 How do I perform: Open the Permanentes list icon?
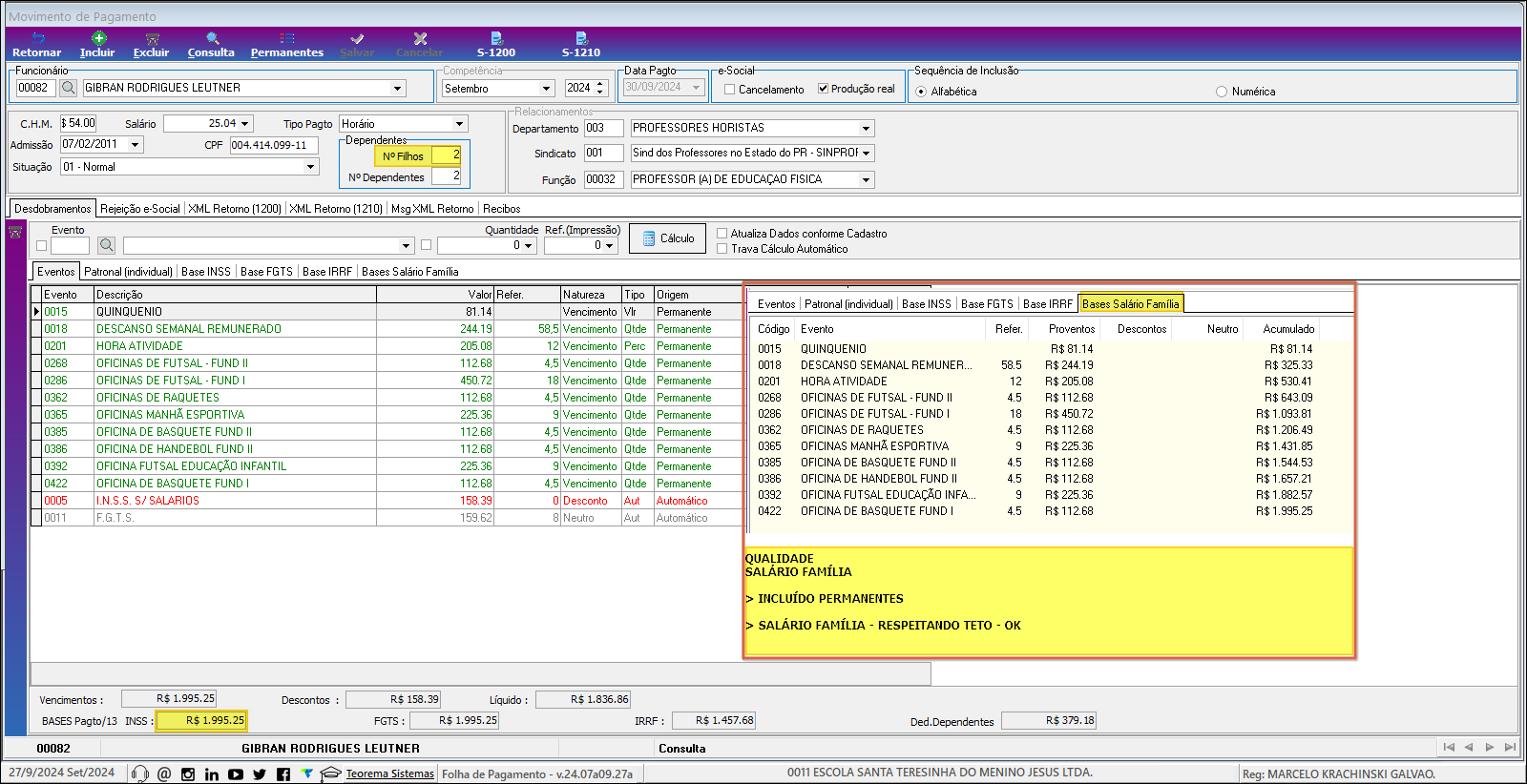[x=287, y=38]
